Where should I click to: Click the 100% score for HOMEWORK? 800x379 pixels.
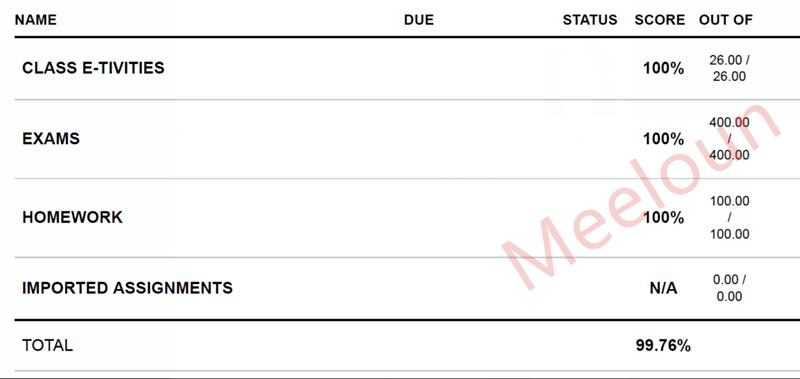[663, 217]
